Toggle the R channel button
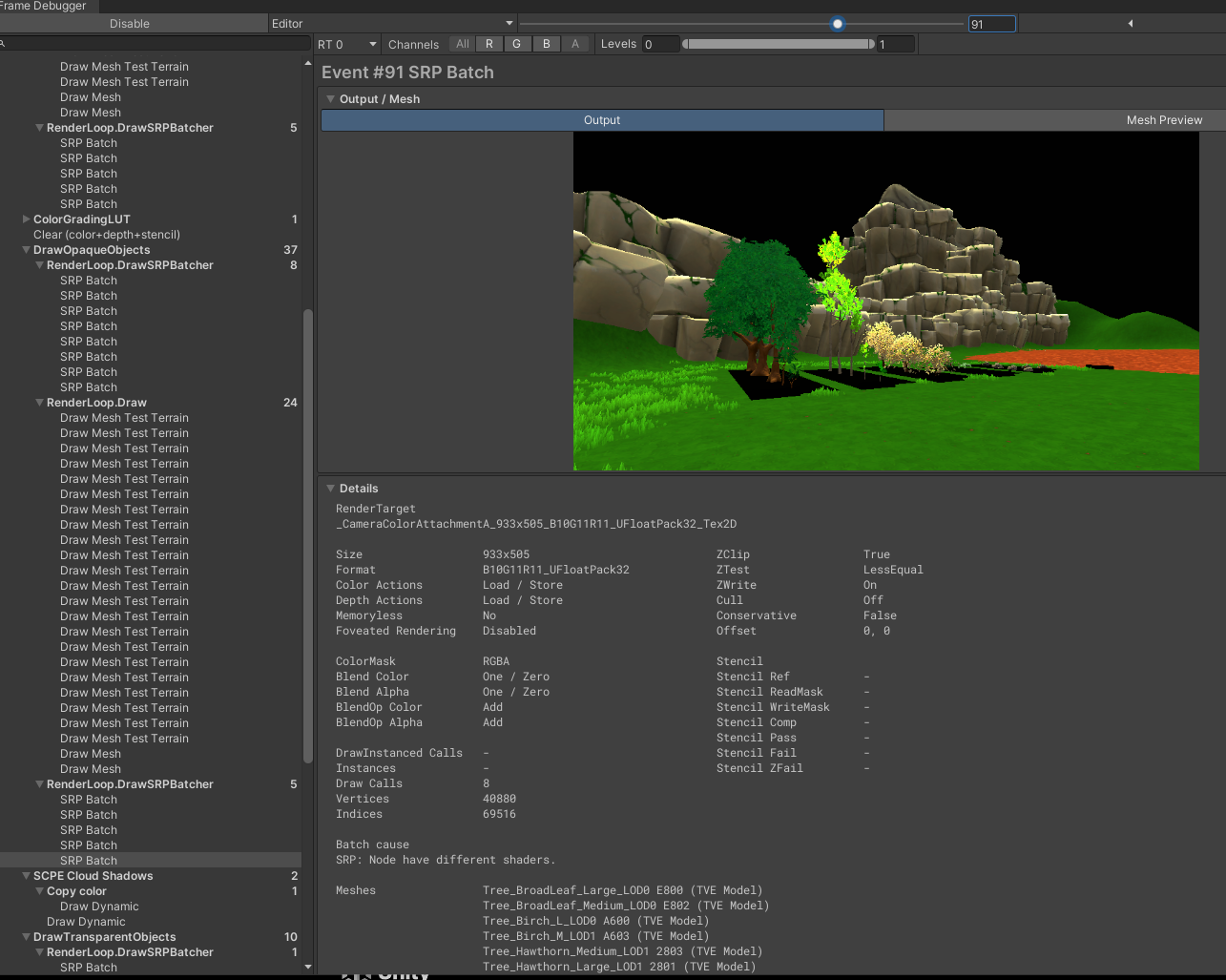The height and width of the screenshot is (980, 1226). [489, 44]
